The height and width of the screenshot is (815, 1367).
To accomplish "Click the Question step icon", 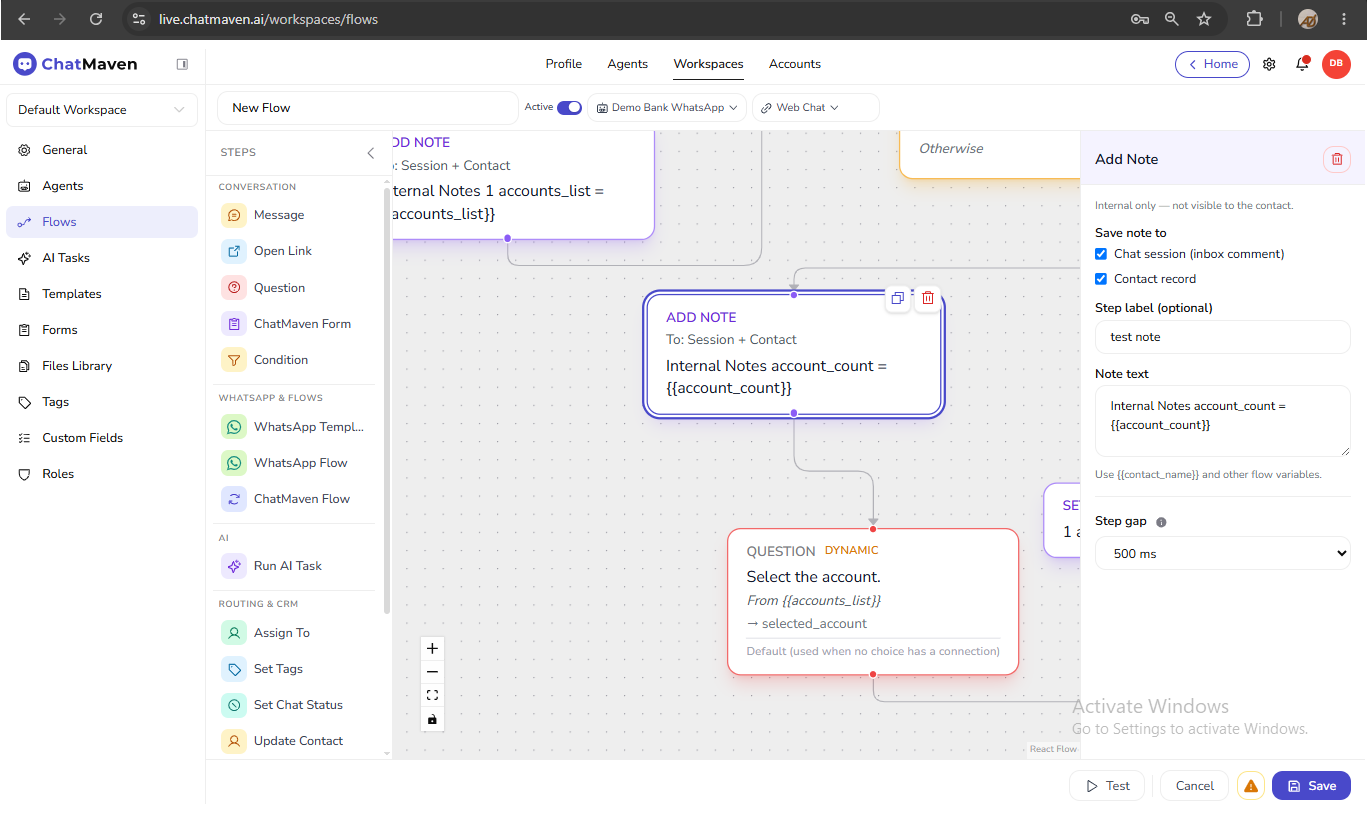I will (234, 288).
